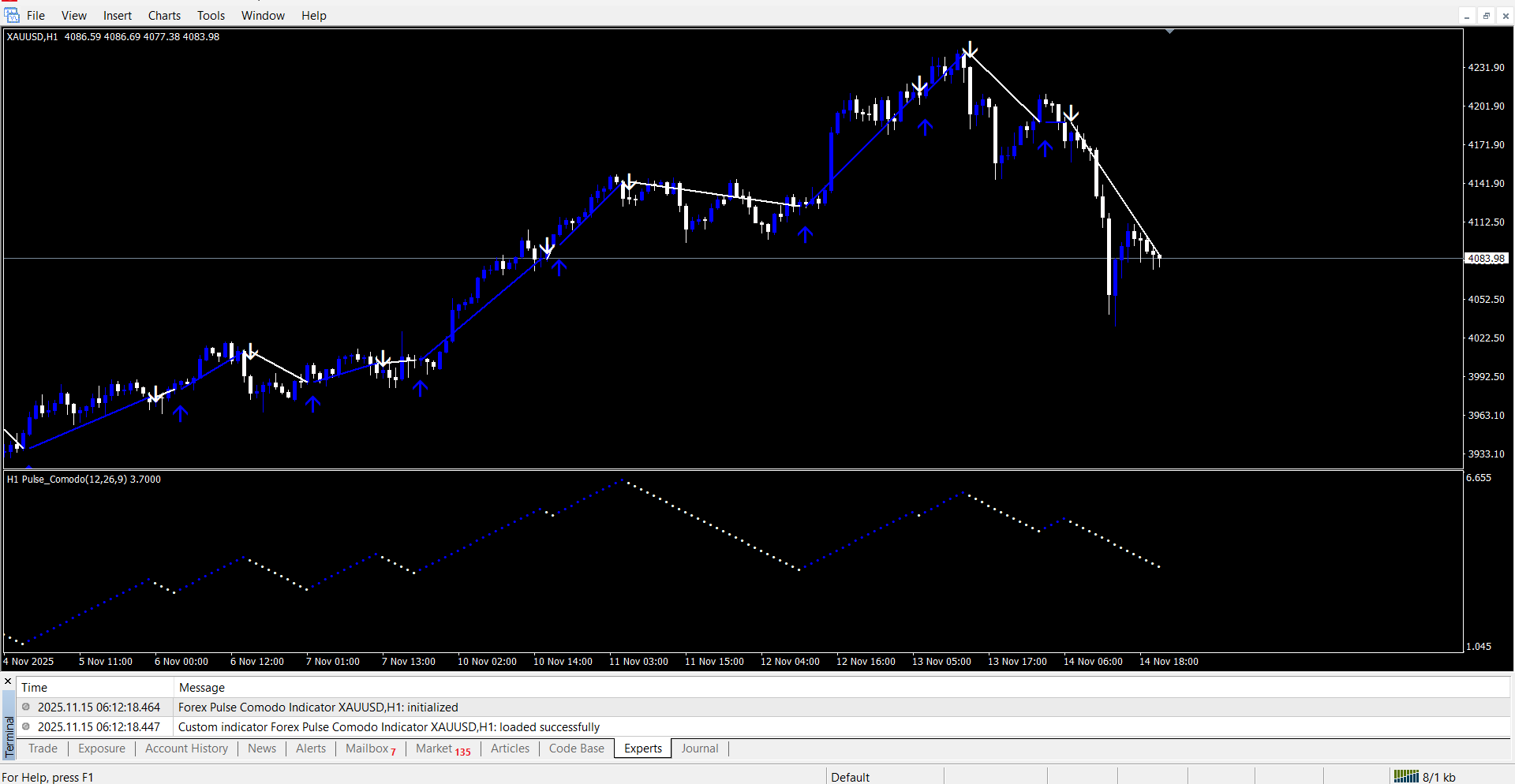Expand the Insert menu

[x=118, y=16]
